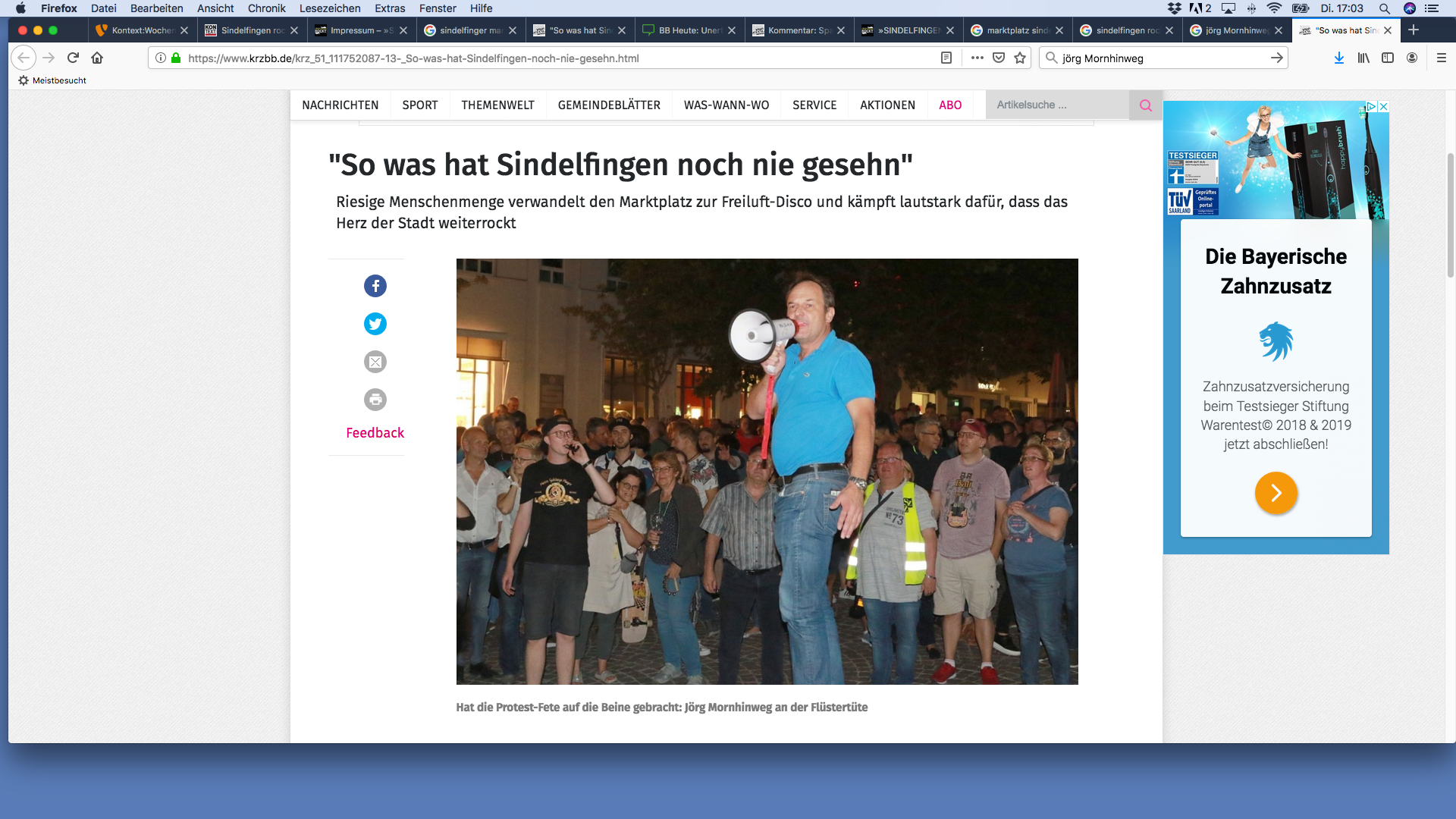Open the AdChoices info icon

(1371, 106)
